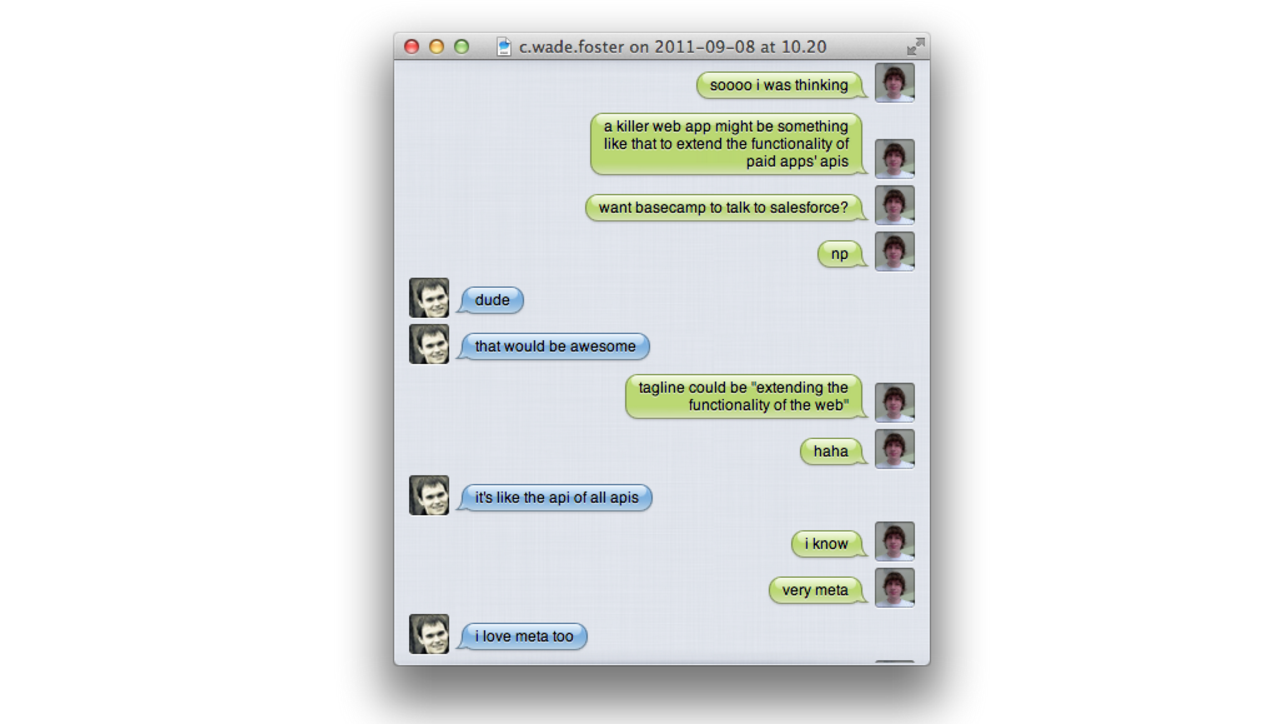Click avatar beside "very meta" bubble
This screenshot has height=724, width=1283.
tap(894, 588)
